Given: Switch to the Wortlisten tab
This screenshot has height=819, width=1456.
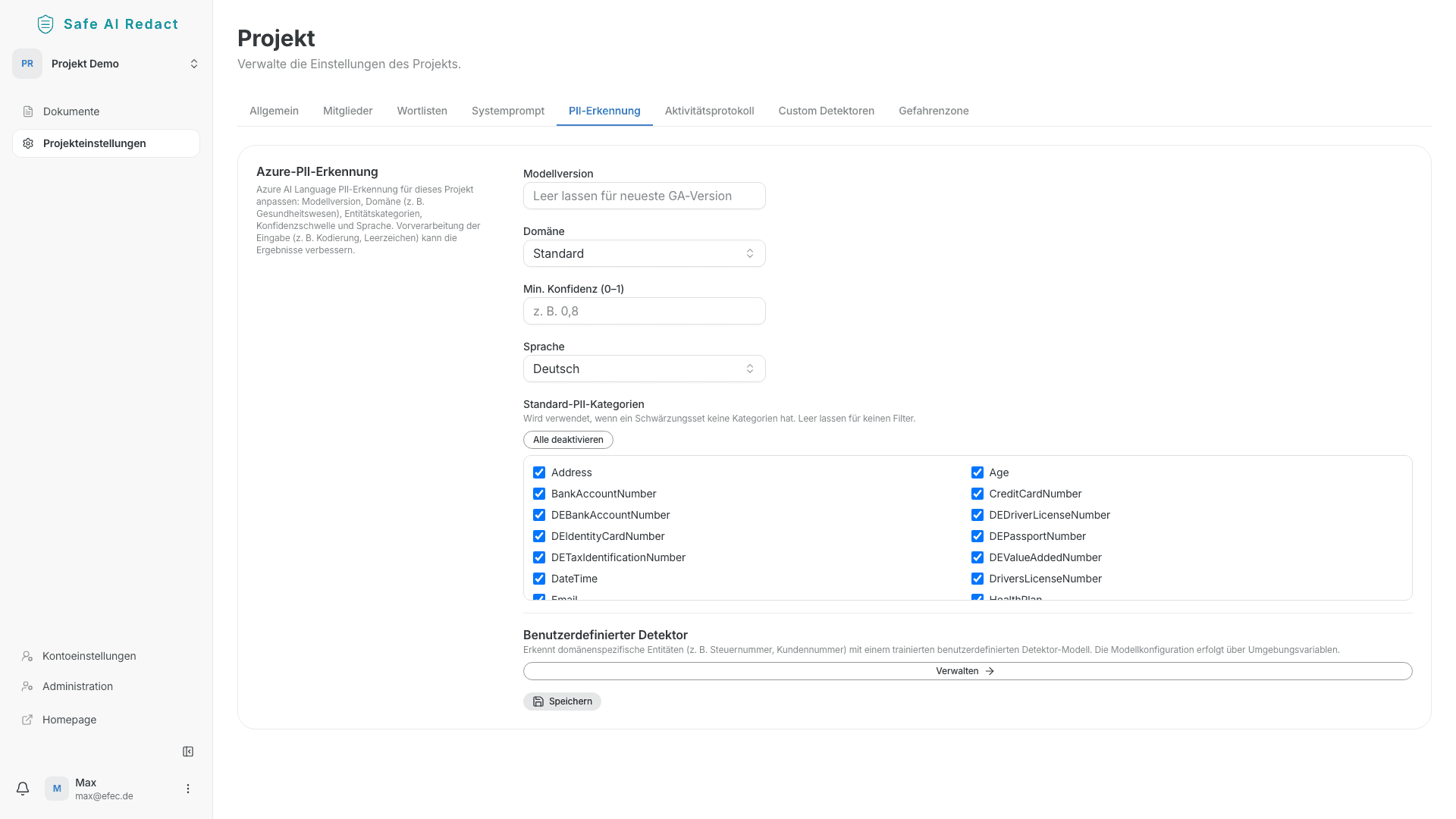Looking at the screenshot, I should point(422,111).
